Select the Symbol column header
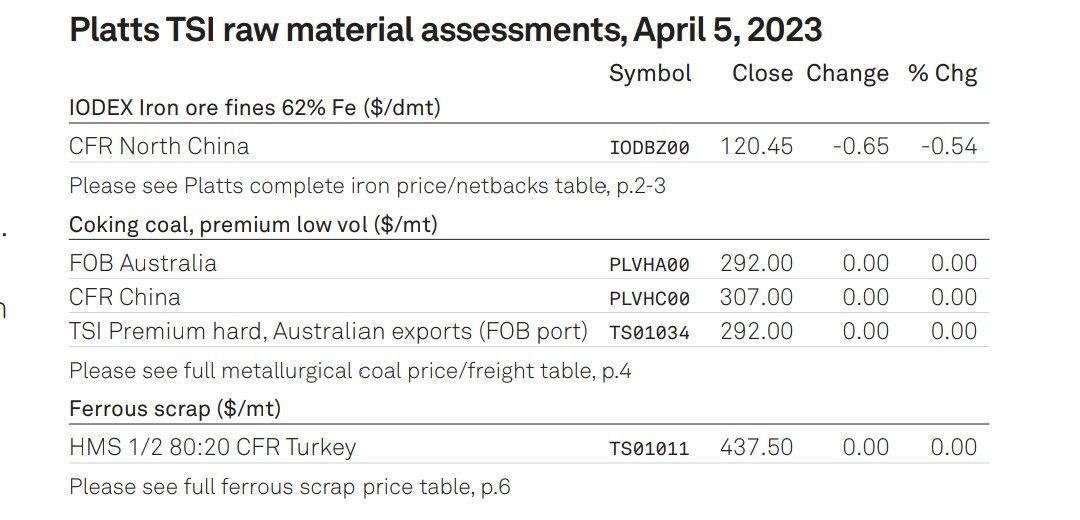The image size is (1080, 520). (650, 74)
